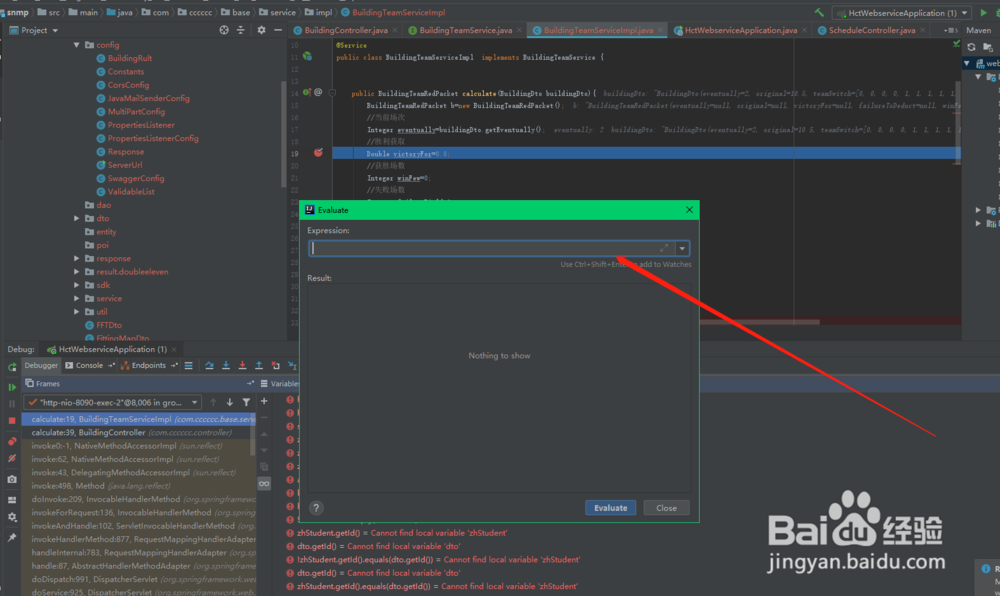
Task: Click the Build hammer icon
Action: pyautogui.click(x=820, y=12)
